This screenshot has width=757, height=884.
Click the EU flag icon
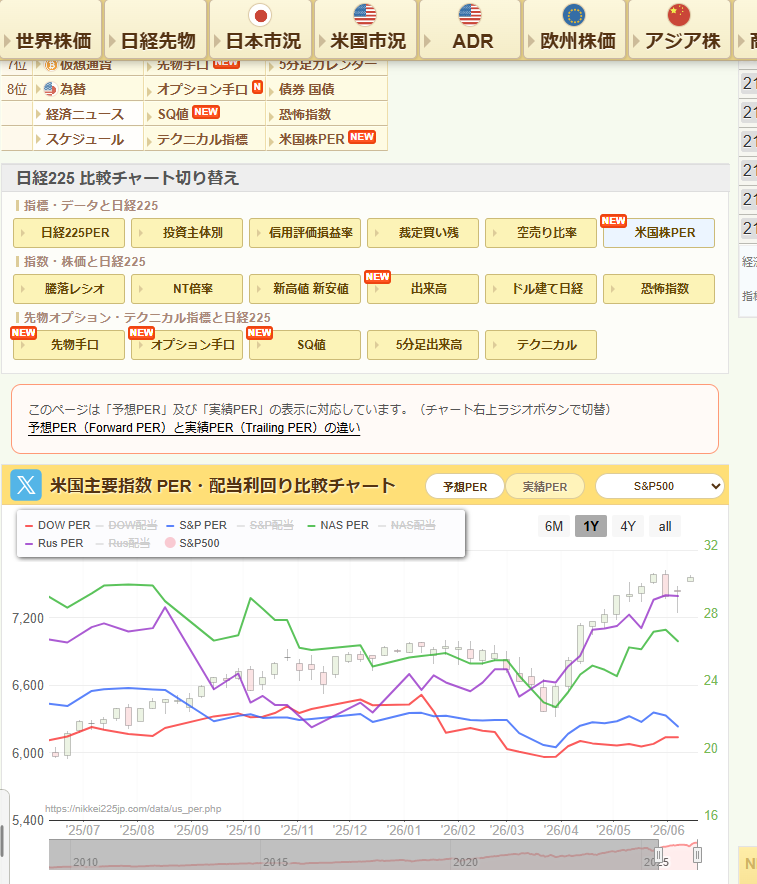574,15
